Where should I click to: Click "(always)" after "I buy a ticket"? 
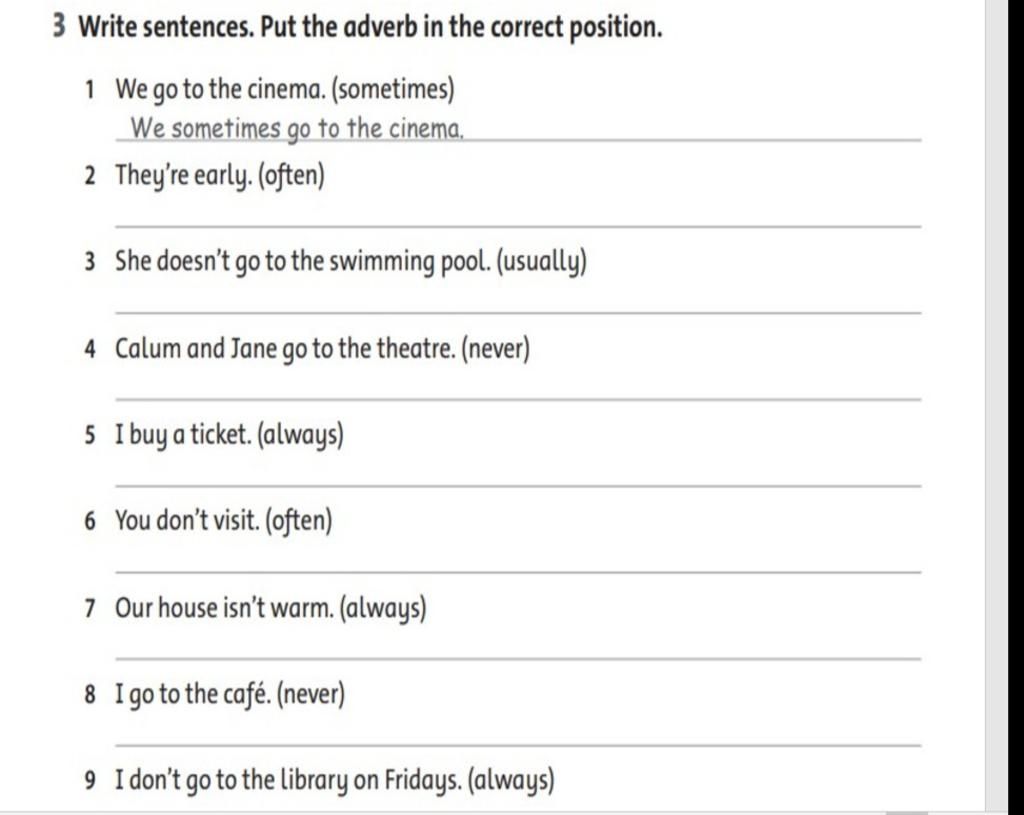[300, 436]
